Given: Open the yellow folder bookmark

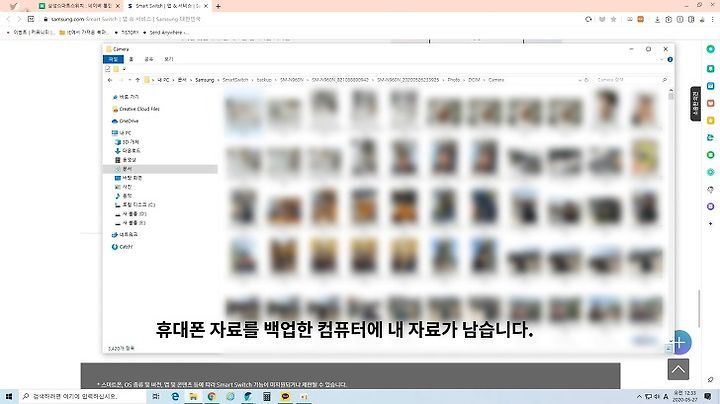Looking at the screenshot, I should point(84,33).
